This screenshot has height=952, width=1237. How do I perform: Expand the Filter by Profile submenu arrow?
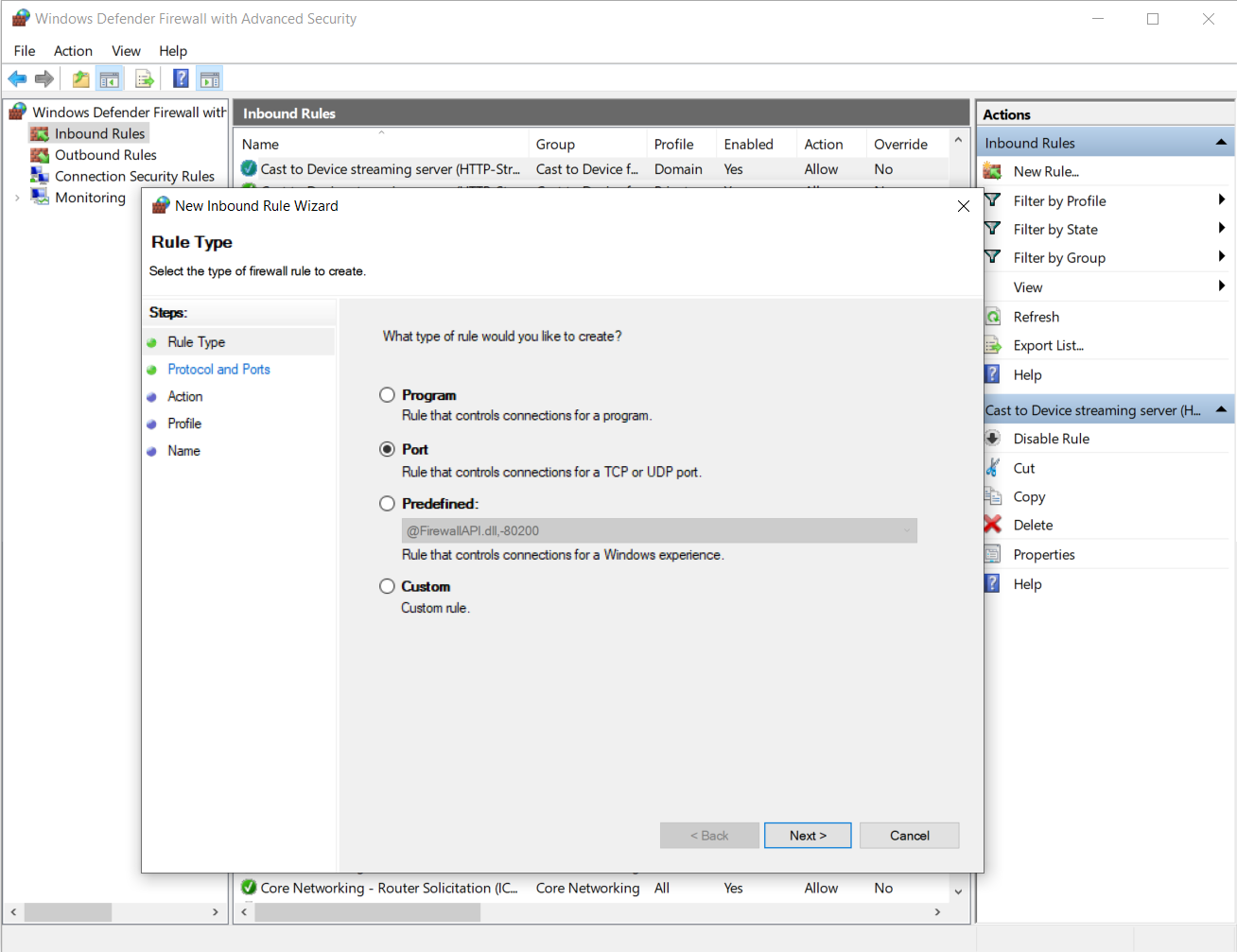pos(1221,199)
